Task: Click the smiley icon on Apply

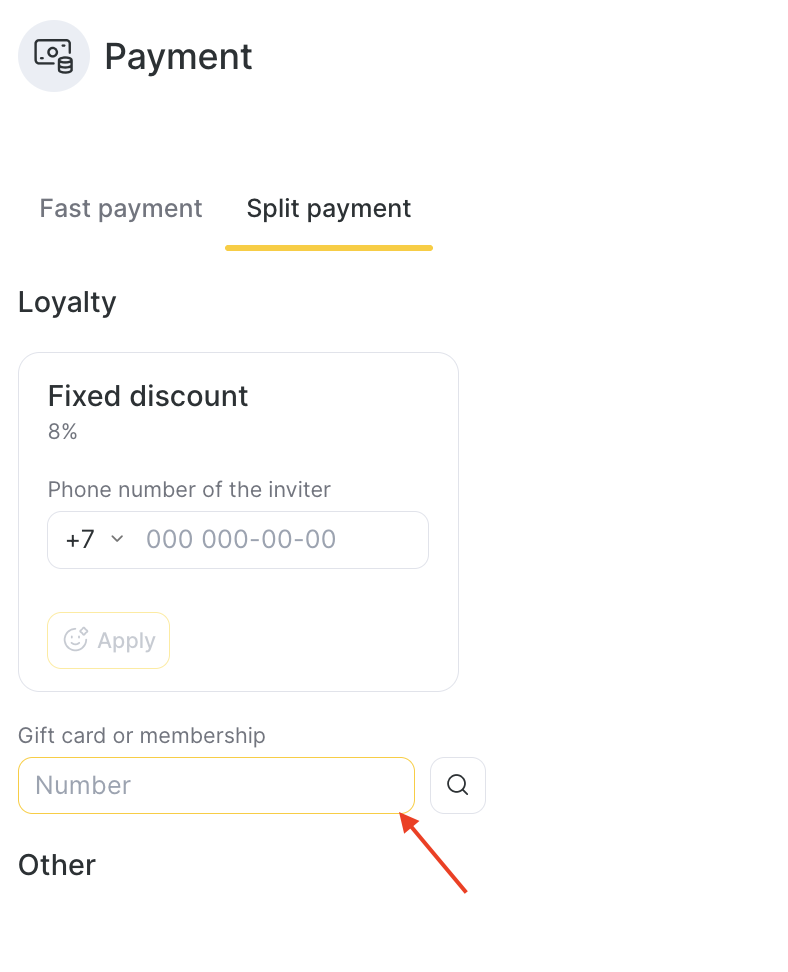Action: coord(76,640)
